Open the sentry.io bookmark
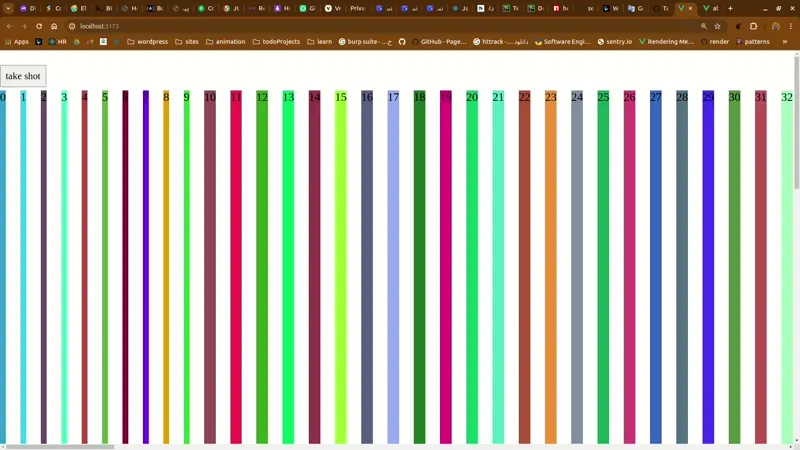800x450 pixels. (615, 42)
